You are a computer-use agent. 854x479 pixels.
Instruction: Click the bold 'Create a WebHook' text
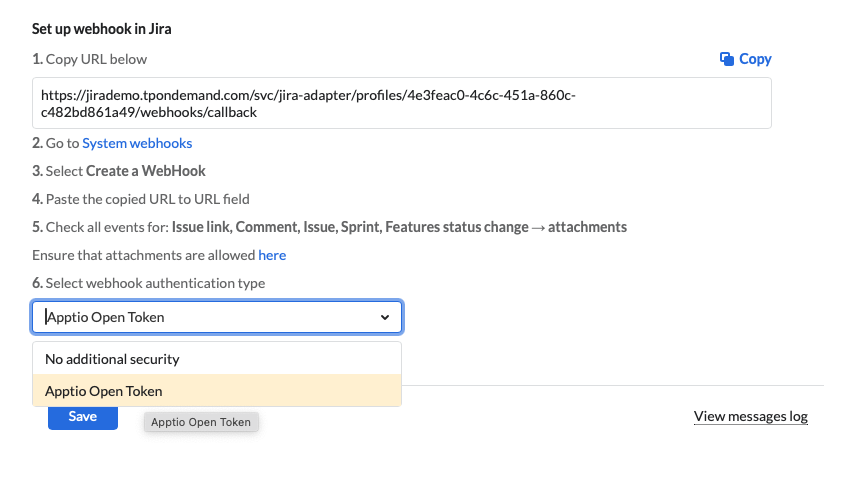point(145,171)
